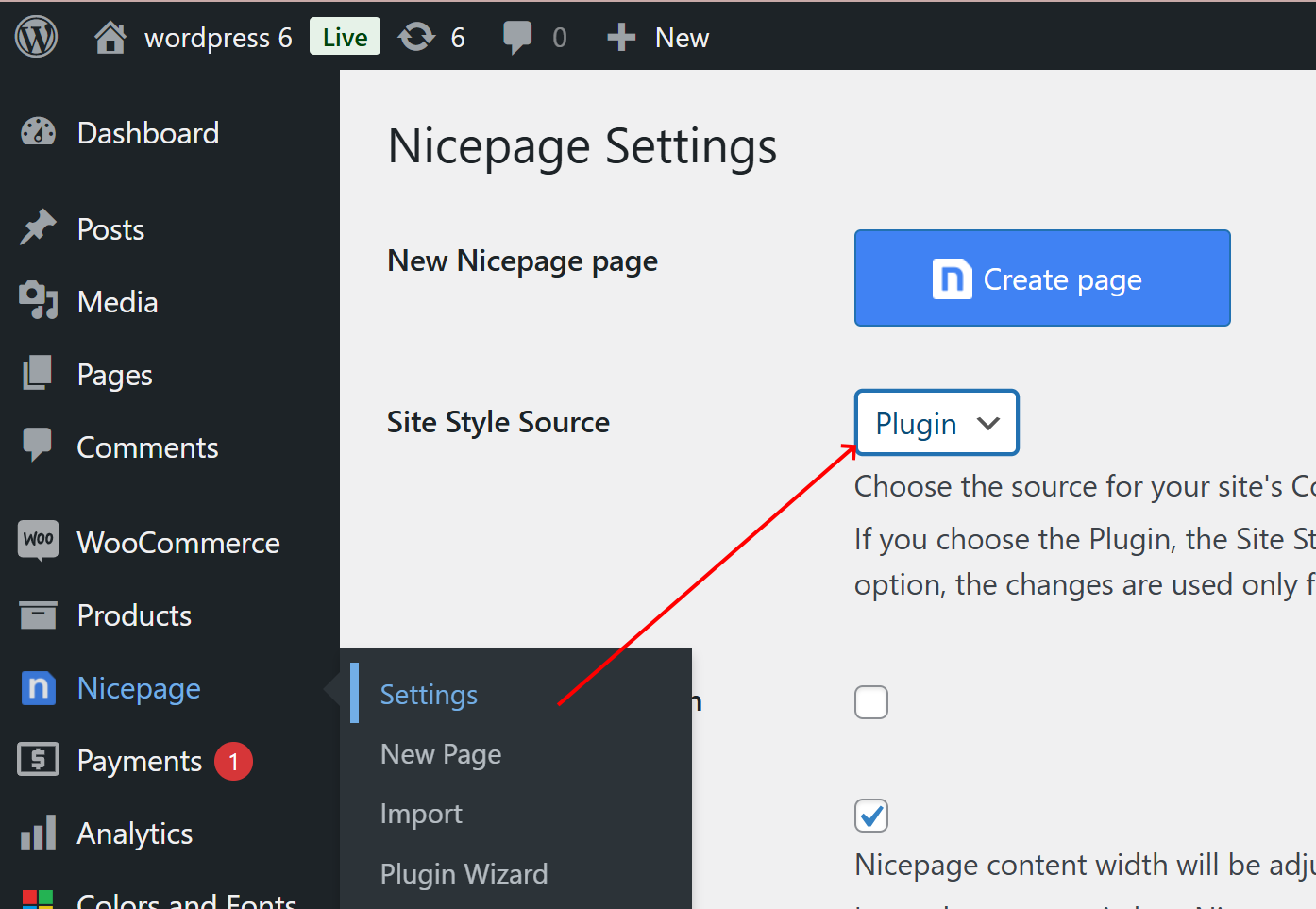Click the Payments dollar icon
This screenshot has height=909, width=1316.
tap(39, 759)
